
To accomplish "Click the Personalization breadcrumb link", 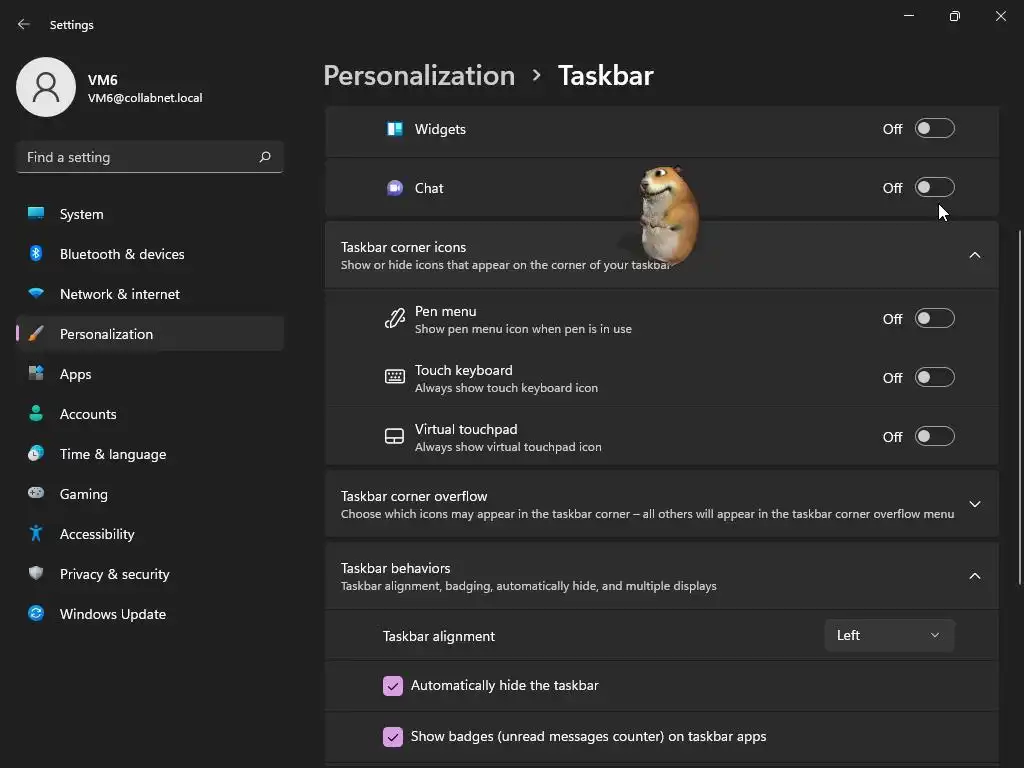I will click(419, 76).
